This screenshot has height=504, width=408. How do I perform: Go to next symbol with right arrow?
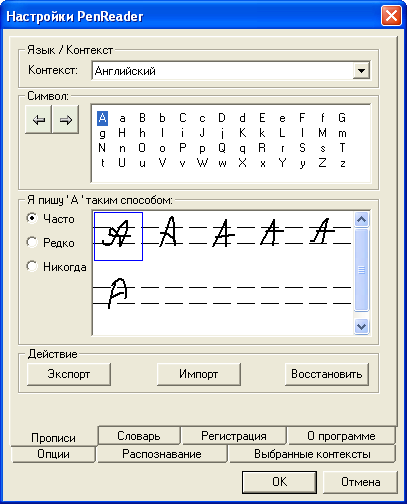click(x=66, y=119)
